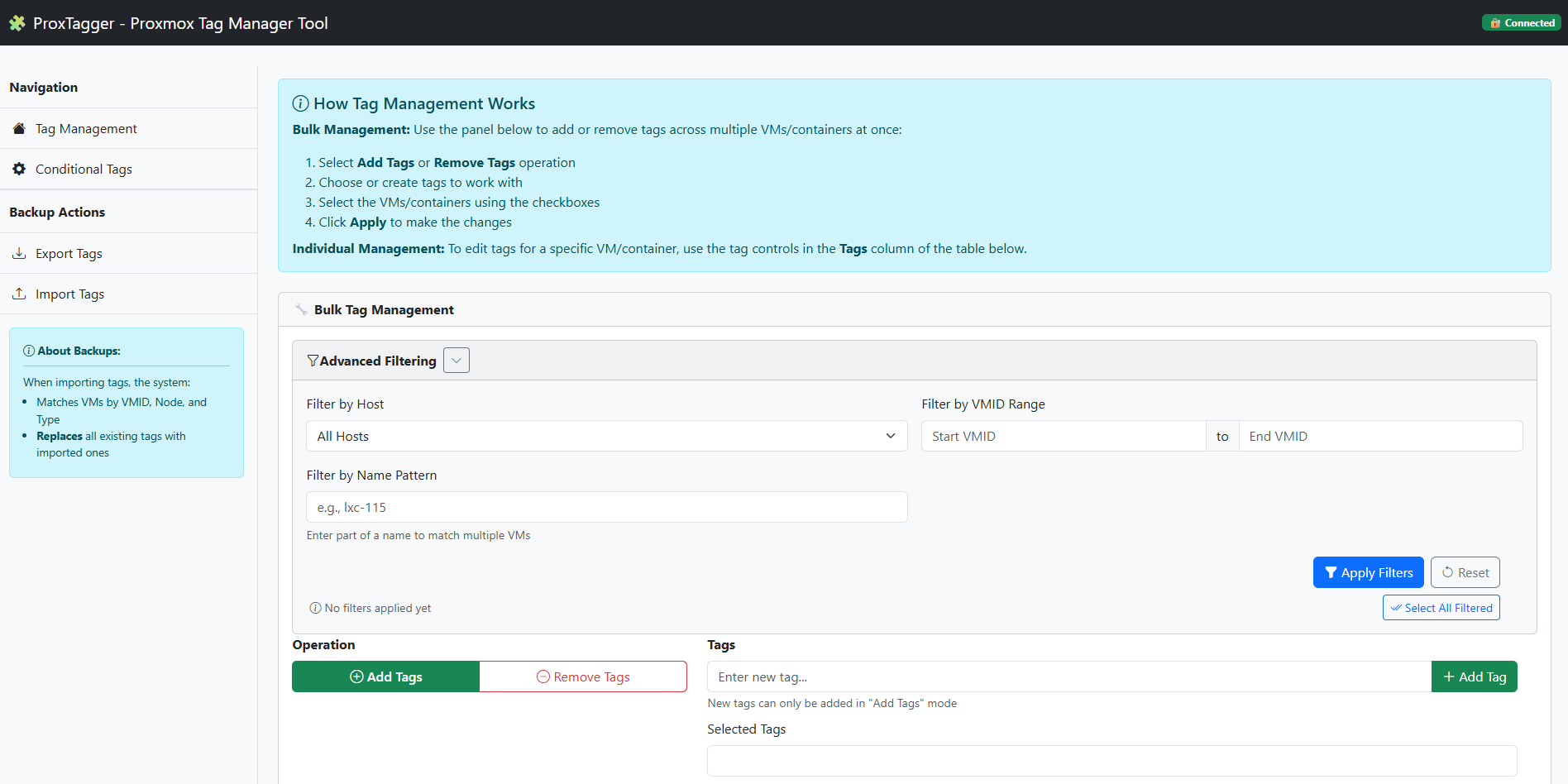Focus the End VMID field

(x=1380, y=436)
